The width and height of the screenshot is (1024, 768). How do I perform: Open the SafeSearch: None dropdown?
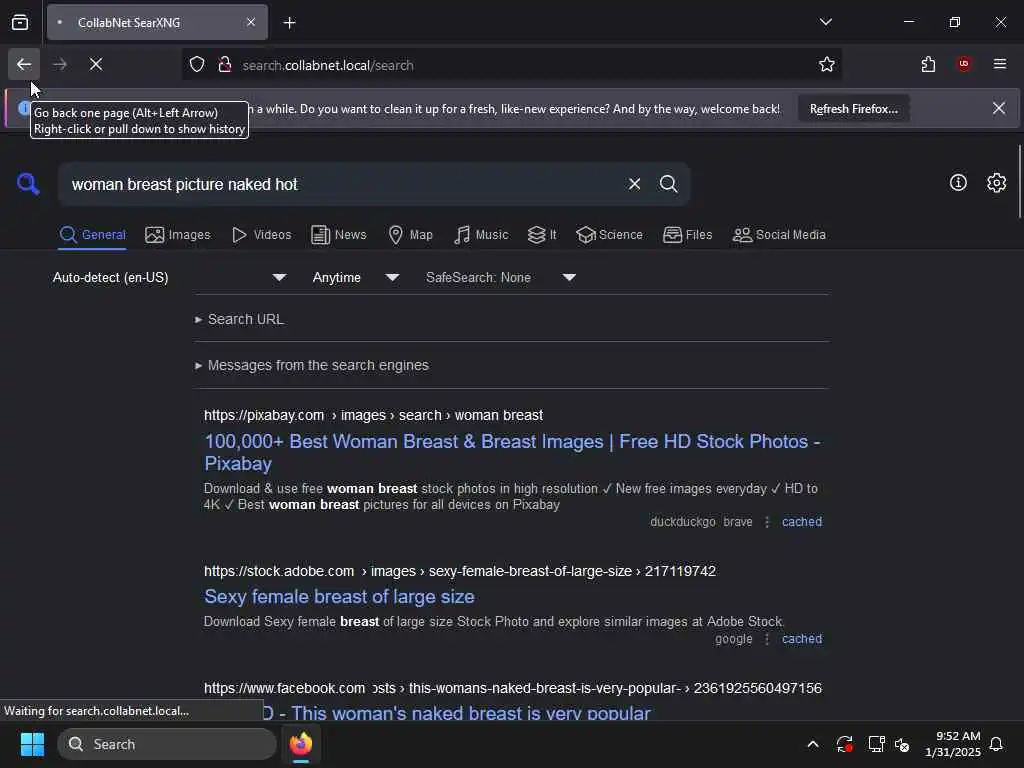pos(501,278)
